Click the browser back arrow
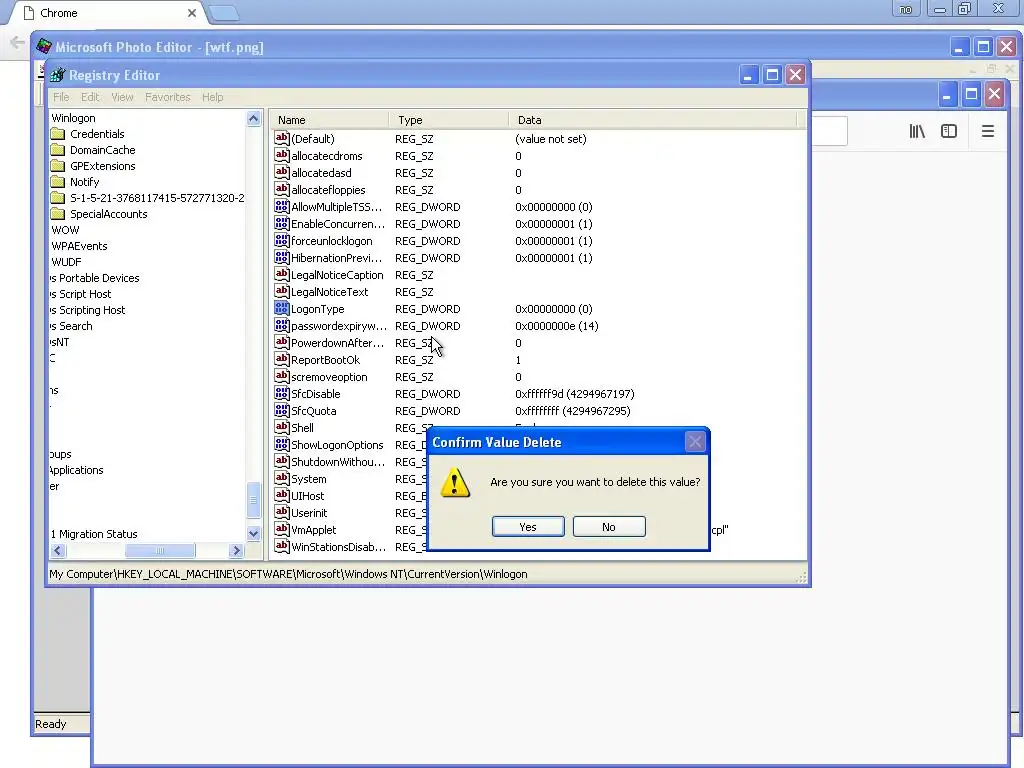Image resolution: width=1024 pixels, height=768 pixels. (x=17, y=43)
